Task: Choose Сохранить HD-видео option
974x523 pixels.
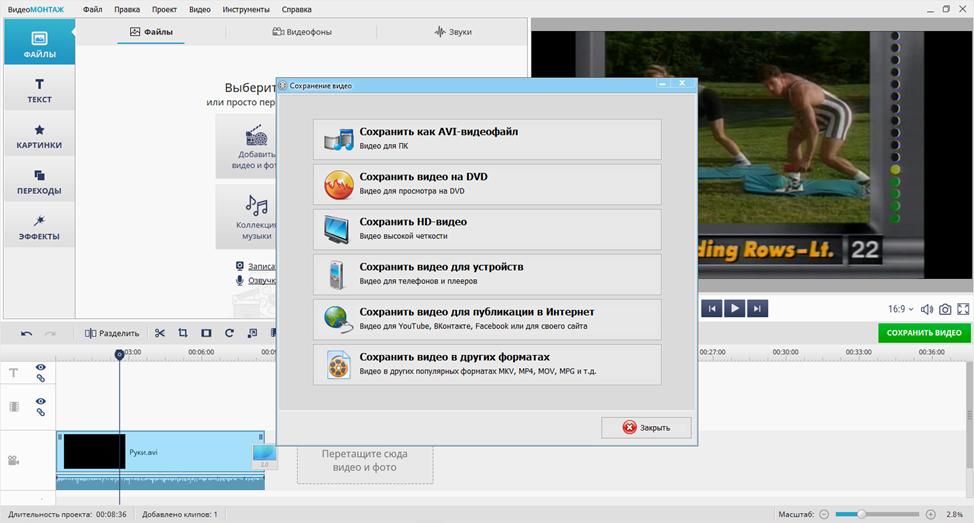Action: click(487, 229)
